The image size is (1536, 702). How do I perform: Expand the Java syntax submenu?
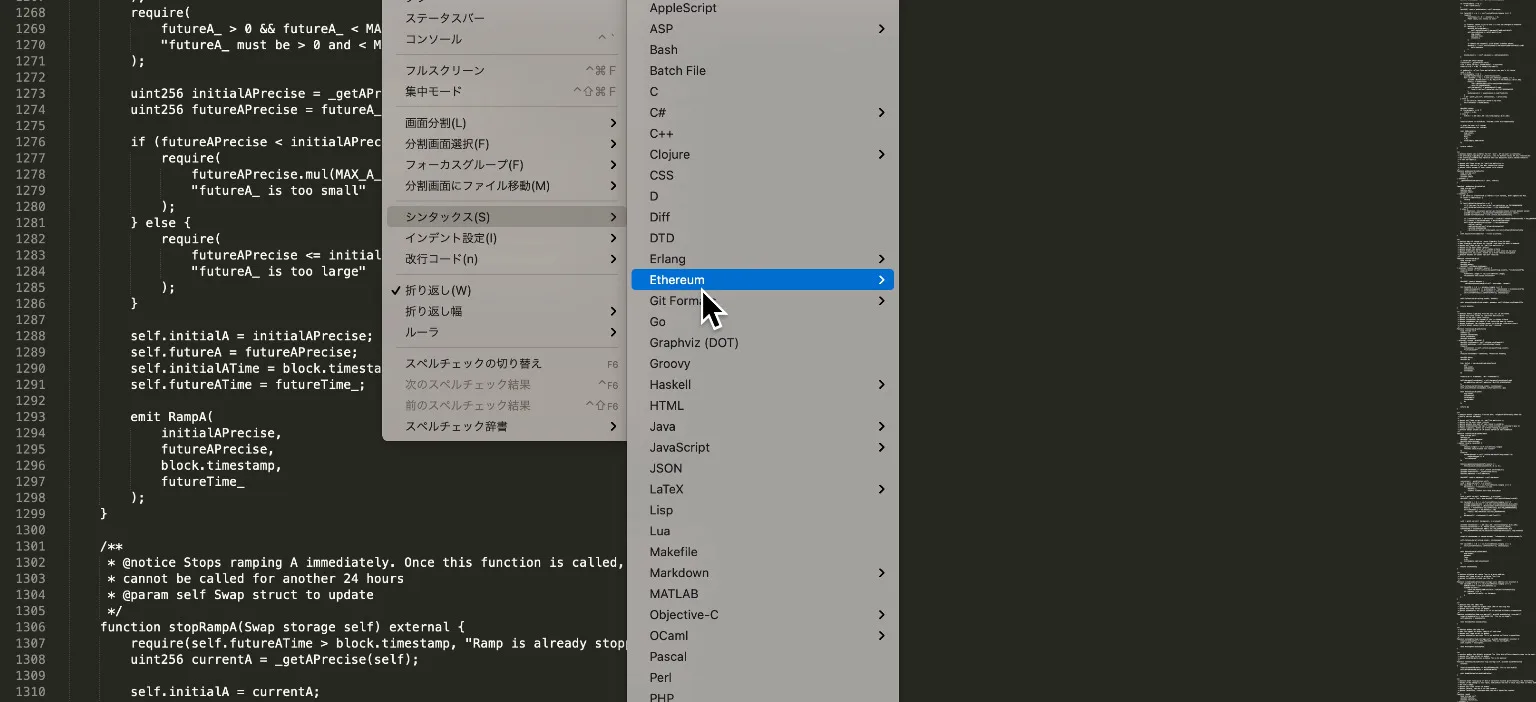[763, 427]
